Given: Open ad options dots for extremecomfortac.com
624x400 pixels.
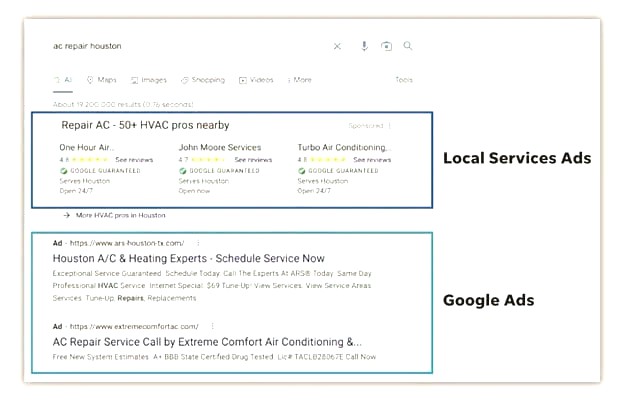Looking at the screenshot, I should (213, 326).
